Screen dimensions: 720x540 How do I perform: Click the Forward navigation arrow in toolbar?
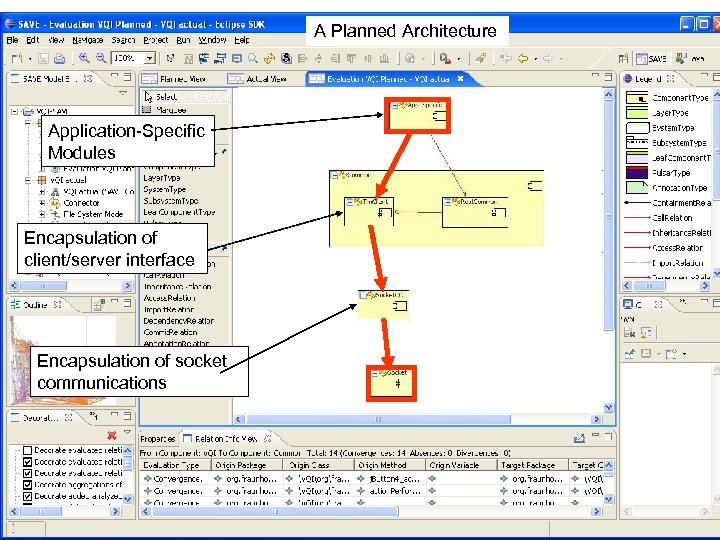[x=548, y=58]
